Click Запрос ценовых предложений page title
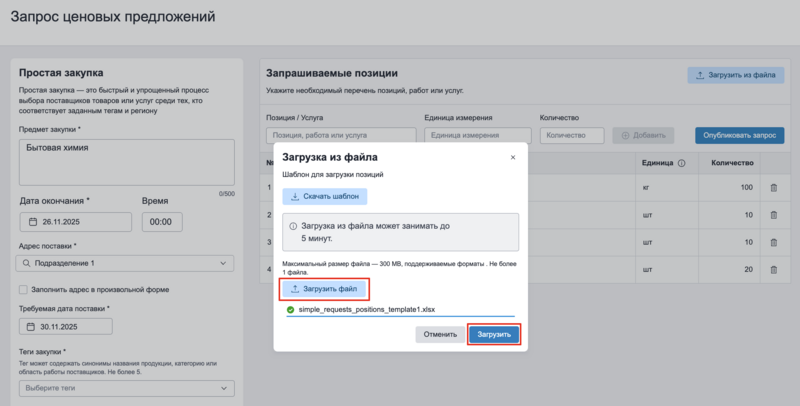This screenshot has width=800, height=406. pos(113,17)
